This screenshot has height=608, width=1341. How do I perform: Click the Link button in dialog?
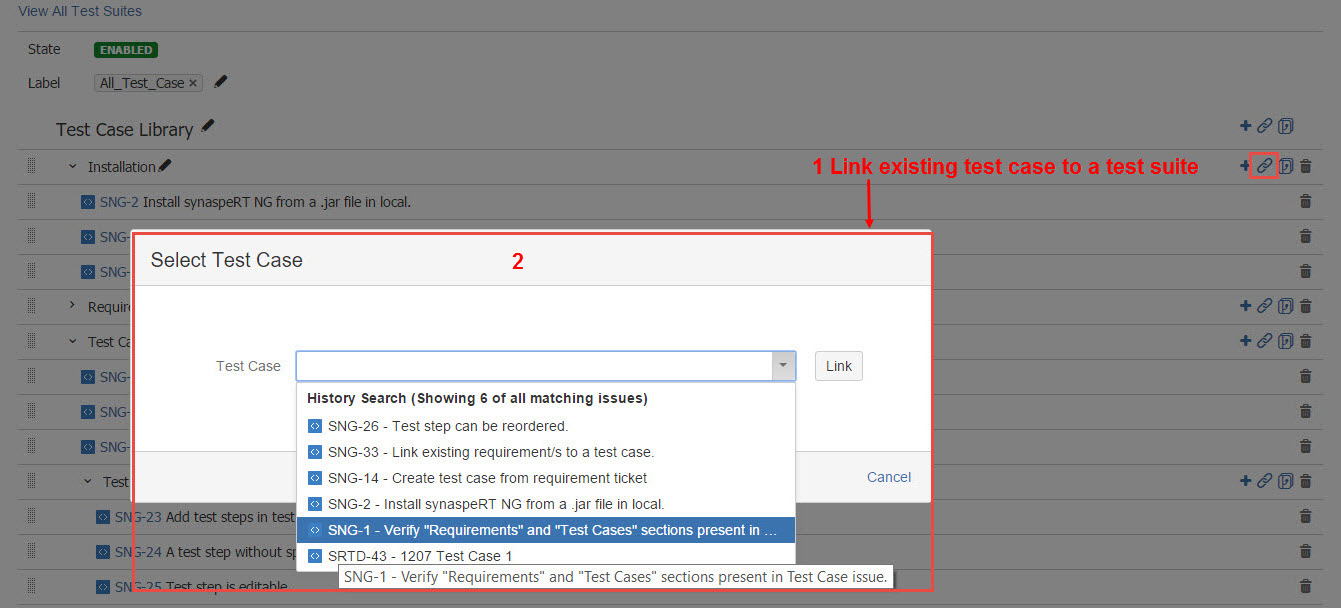839,366
